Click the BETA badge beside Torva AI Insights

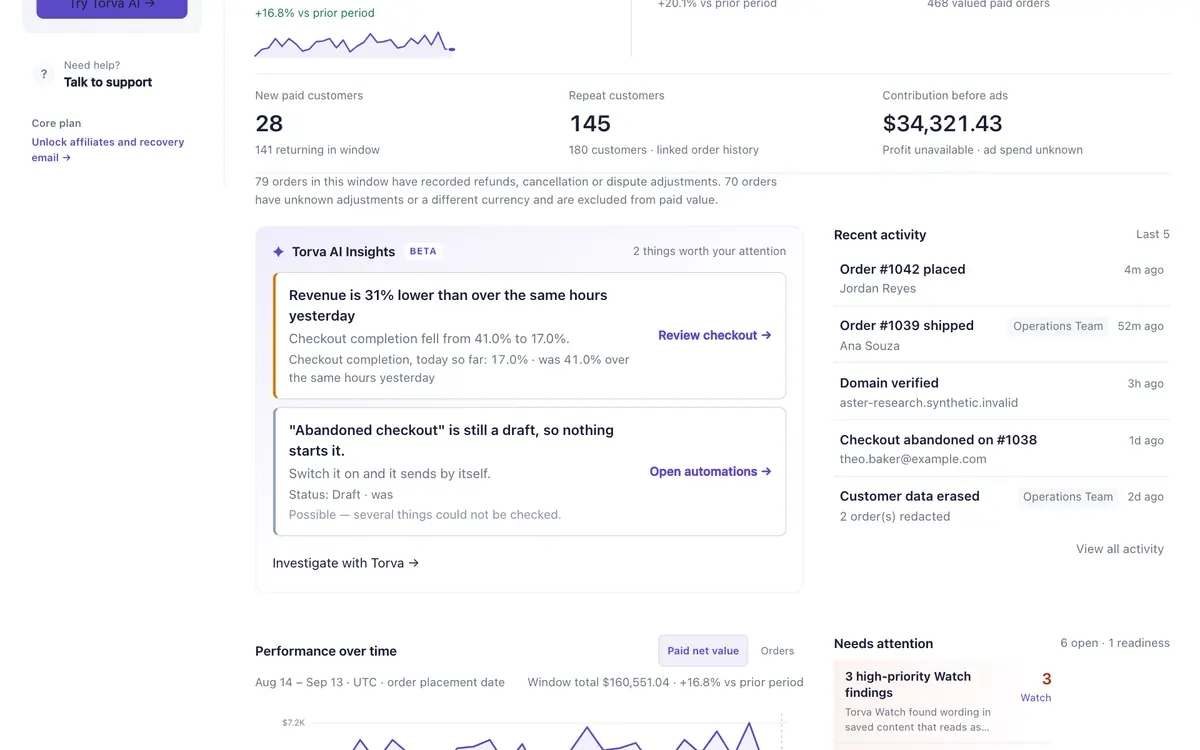tap(423, 251)
